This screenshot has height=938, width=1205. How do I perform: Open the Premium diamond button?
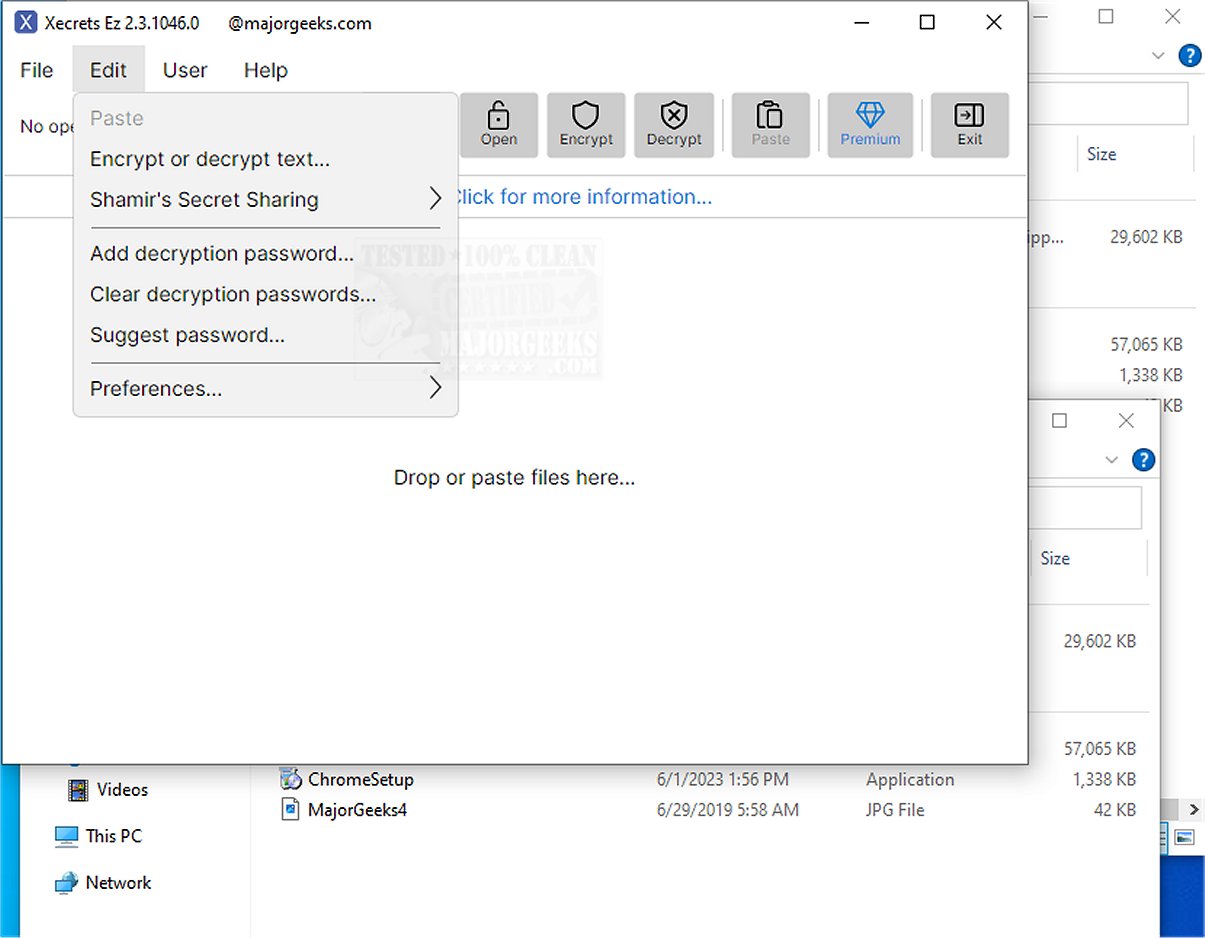pyautogui.click(x=870, y=125)
